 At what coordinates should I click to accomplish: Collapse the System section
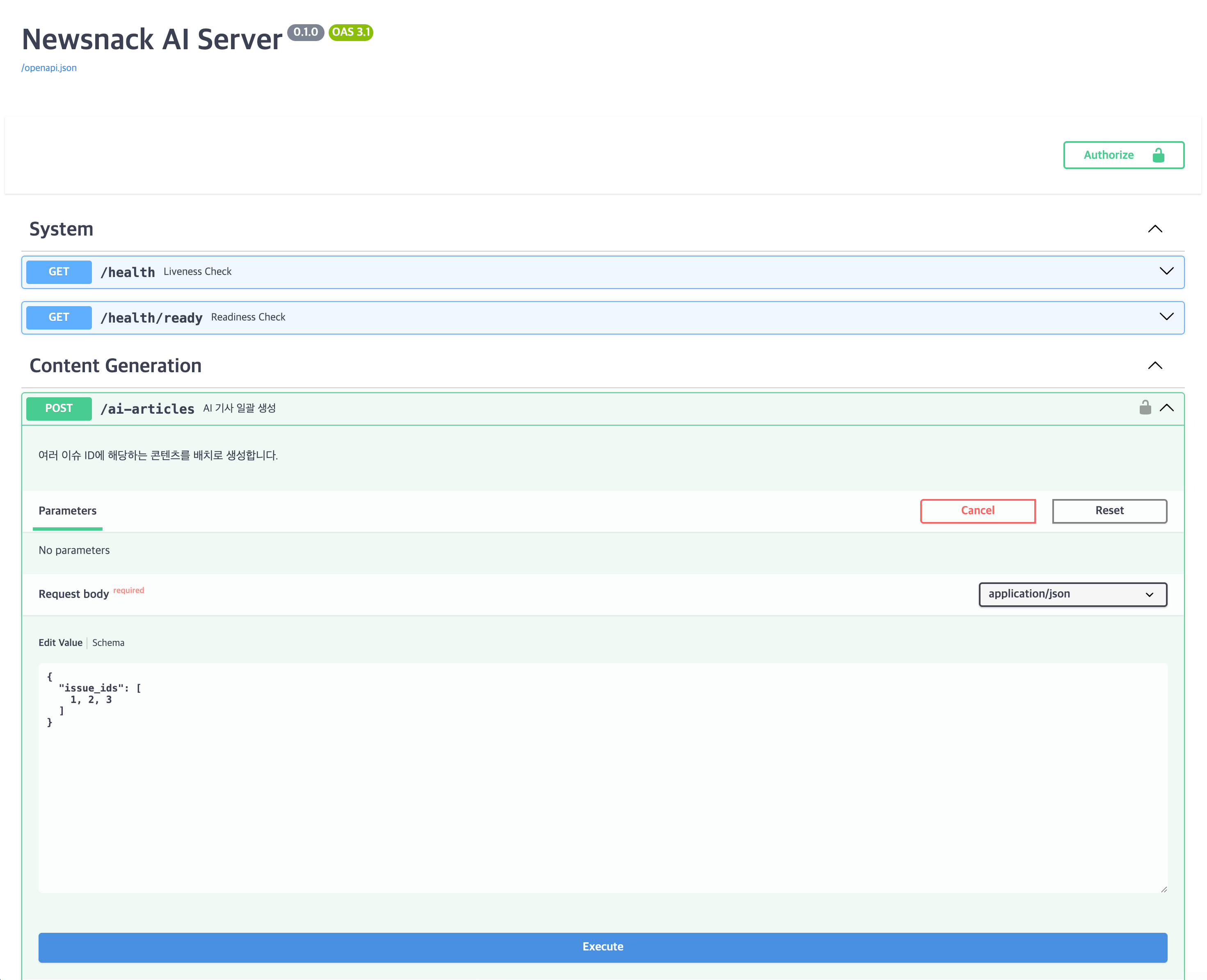click(1154, 229)
